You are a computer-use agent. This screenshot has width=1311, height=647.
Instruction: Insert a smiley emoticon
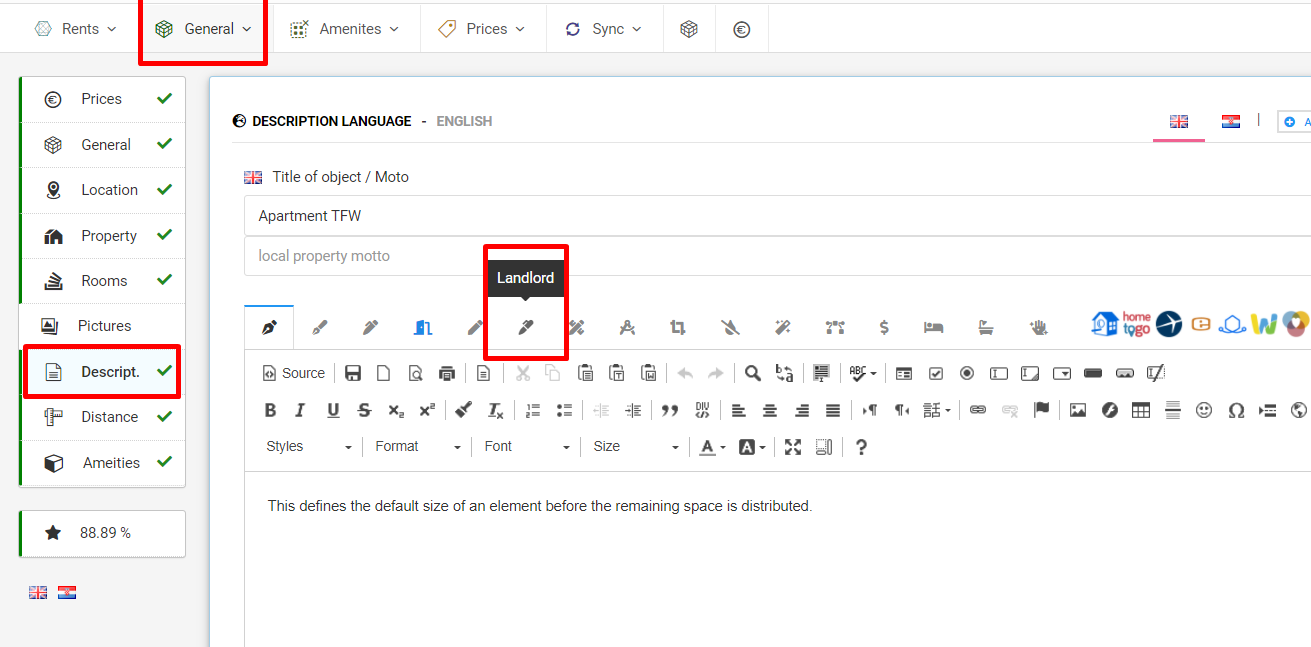(1204, 410)
